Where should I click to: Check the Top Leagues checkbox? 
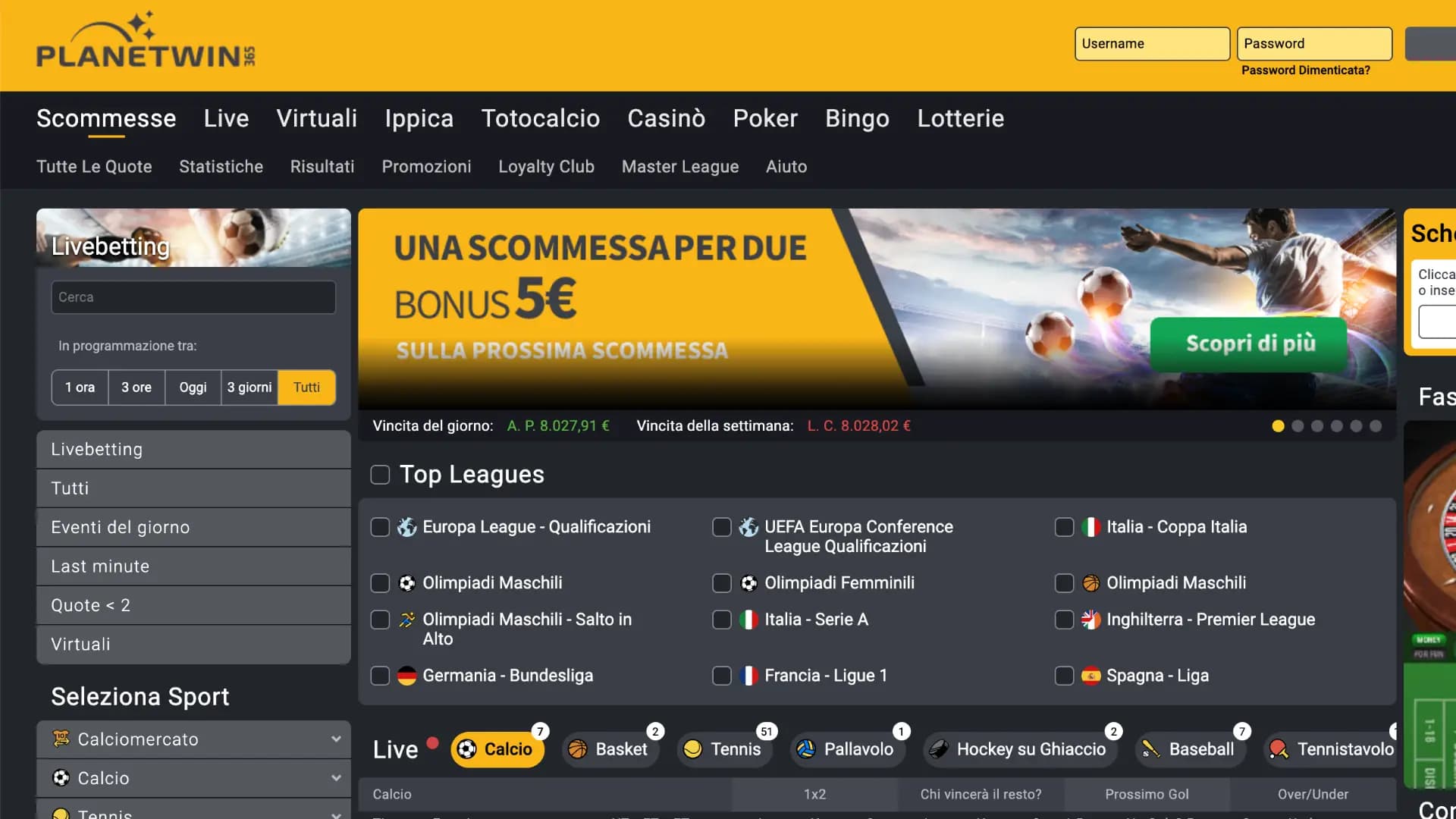point(380,475)
